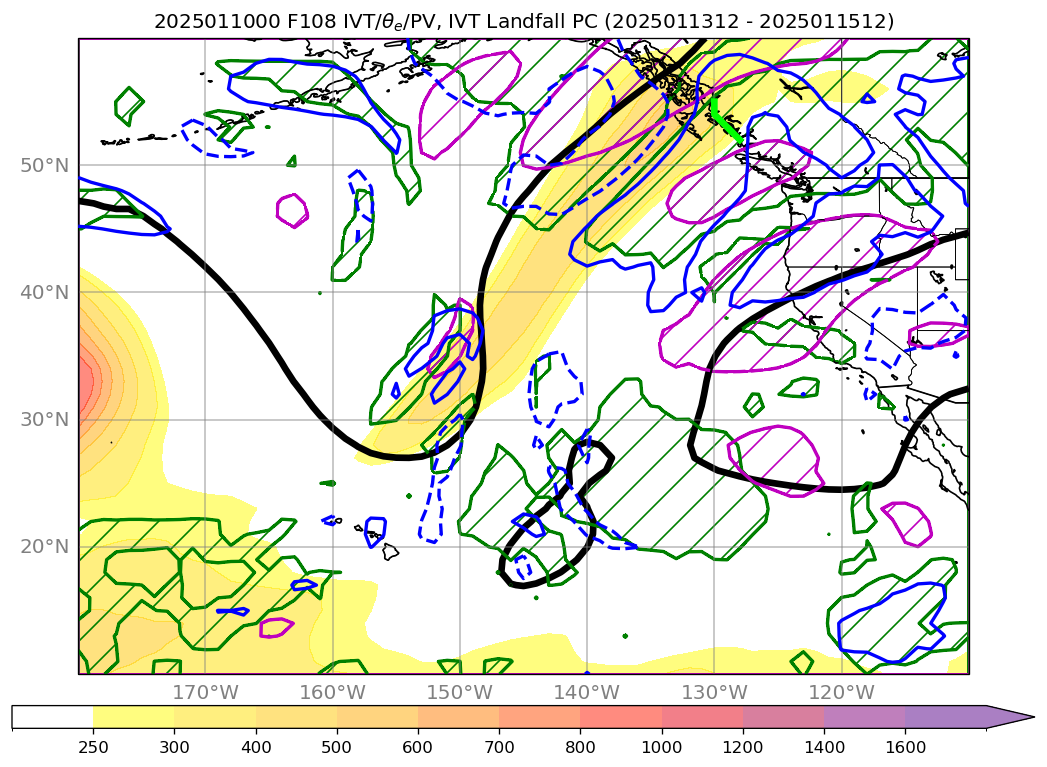Click the yellow 250–300 colorbar segment
Image resolution: width=1047 pixels, height=767 pixels.
point(134,717)
